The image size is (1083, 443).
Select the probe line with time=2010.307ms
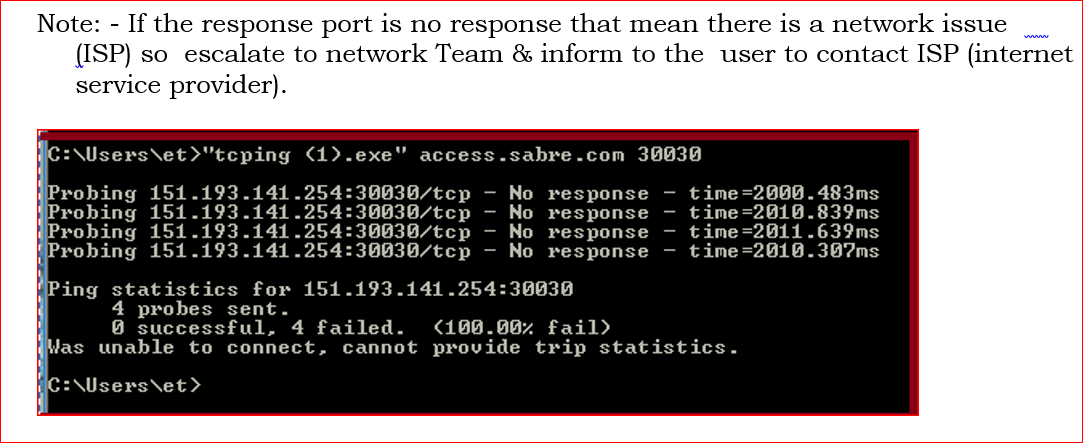click(463, 251)
